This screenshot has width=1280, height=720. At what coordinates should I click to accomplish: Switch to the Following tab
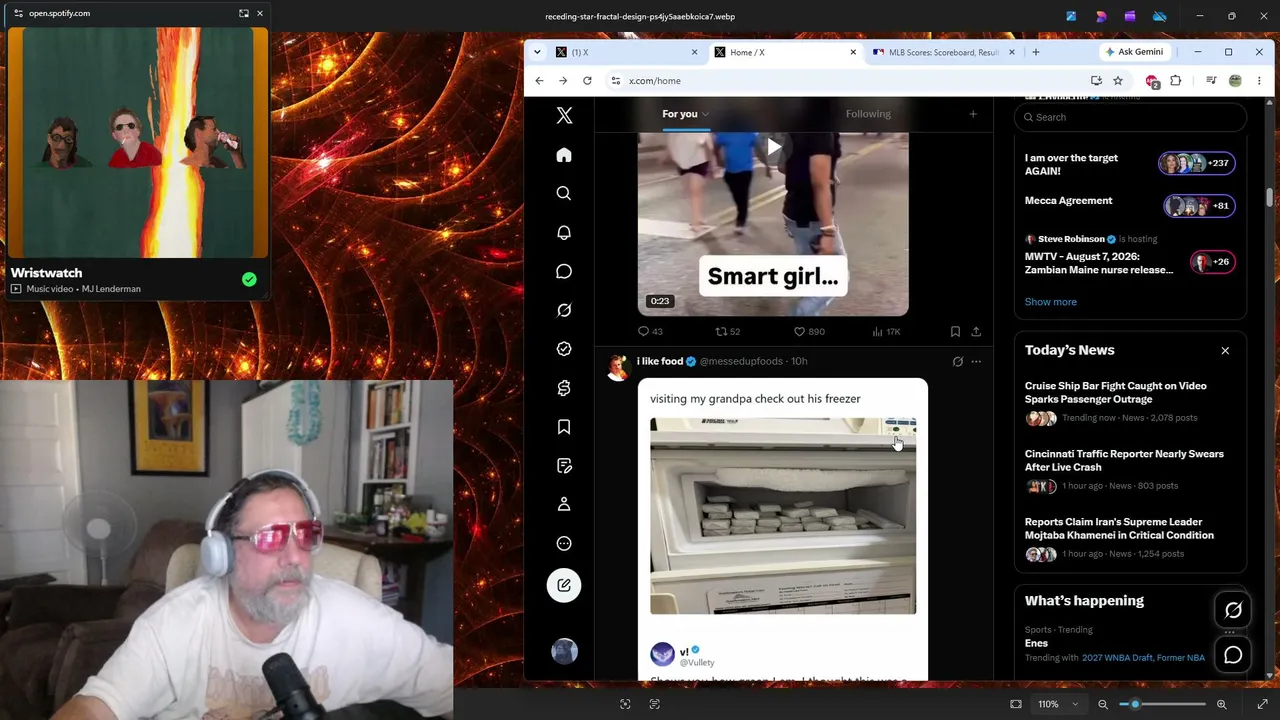click(x=868, y=114)
